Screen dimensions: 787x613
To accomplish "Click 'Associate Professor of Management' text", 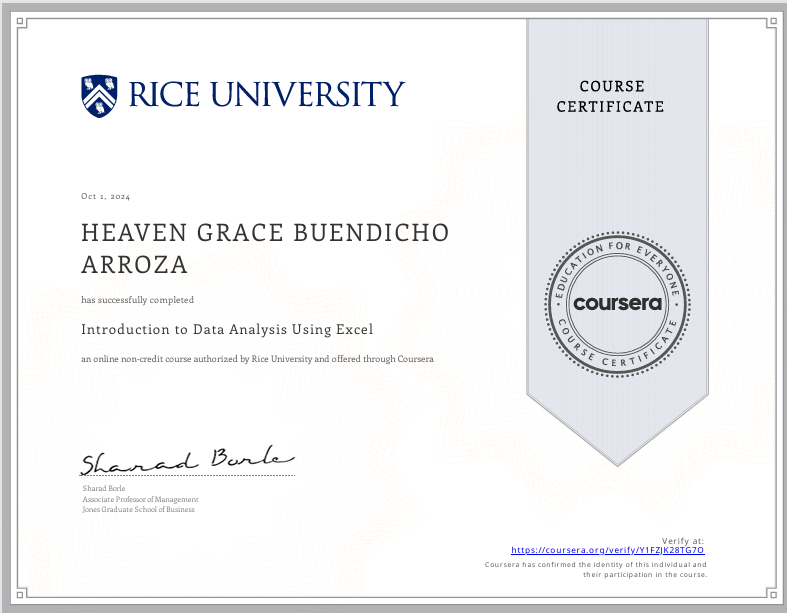I will coord(141,499).
